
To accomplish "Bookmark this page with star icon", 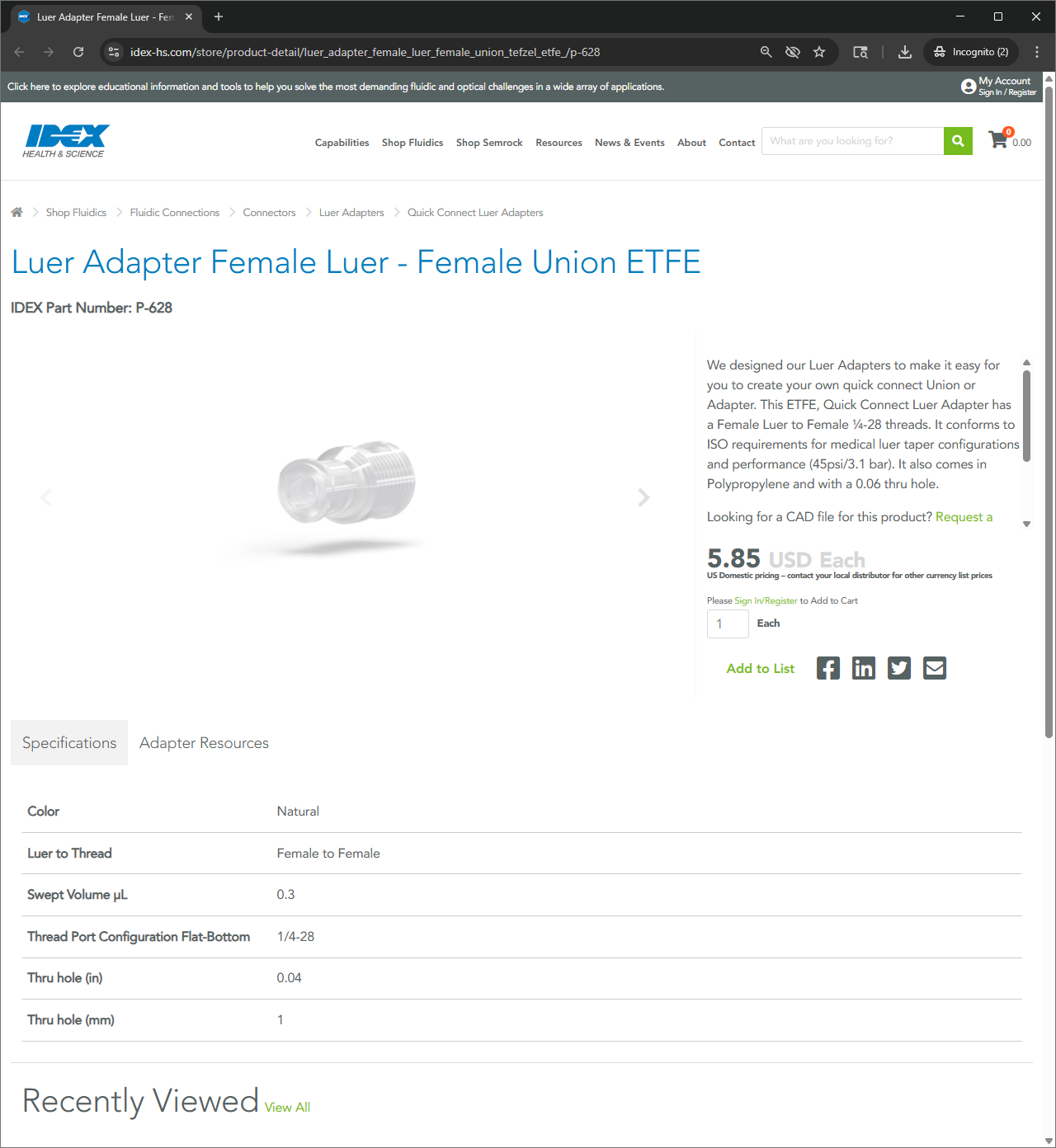I will [819, 52].
